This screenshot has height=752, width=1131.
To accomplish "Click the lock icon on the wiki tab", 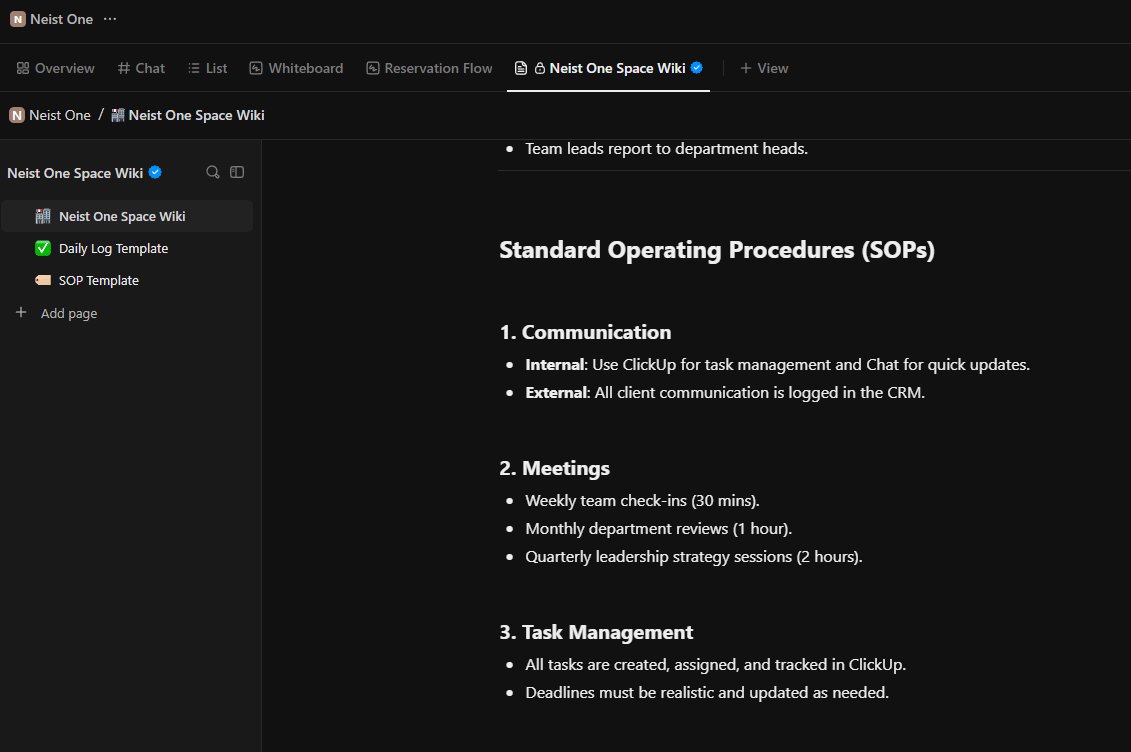I will coord(540,68).
